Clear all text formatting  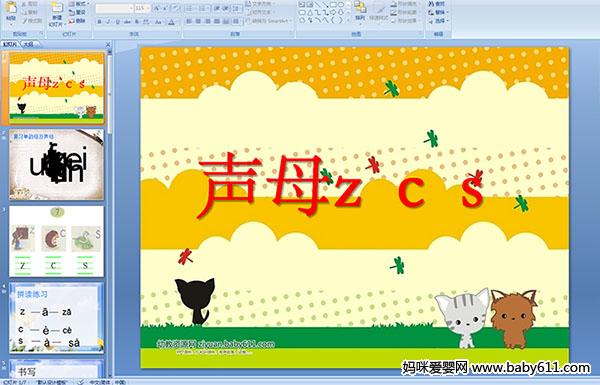(176, 8)
